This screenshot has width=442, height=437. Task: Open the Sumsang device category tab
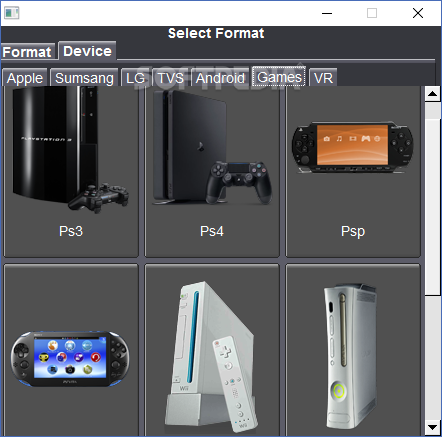[x=84, y=78]
